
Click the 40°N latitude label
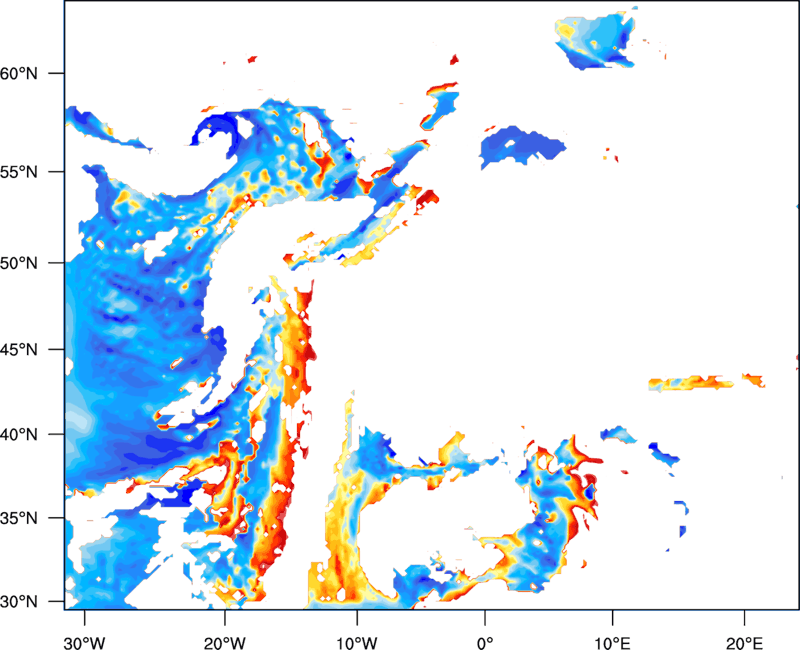tap(19, 435)
